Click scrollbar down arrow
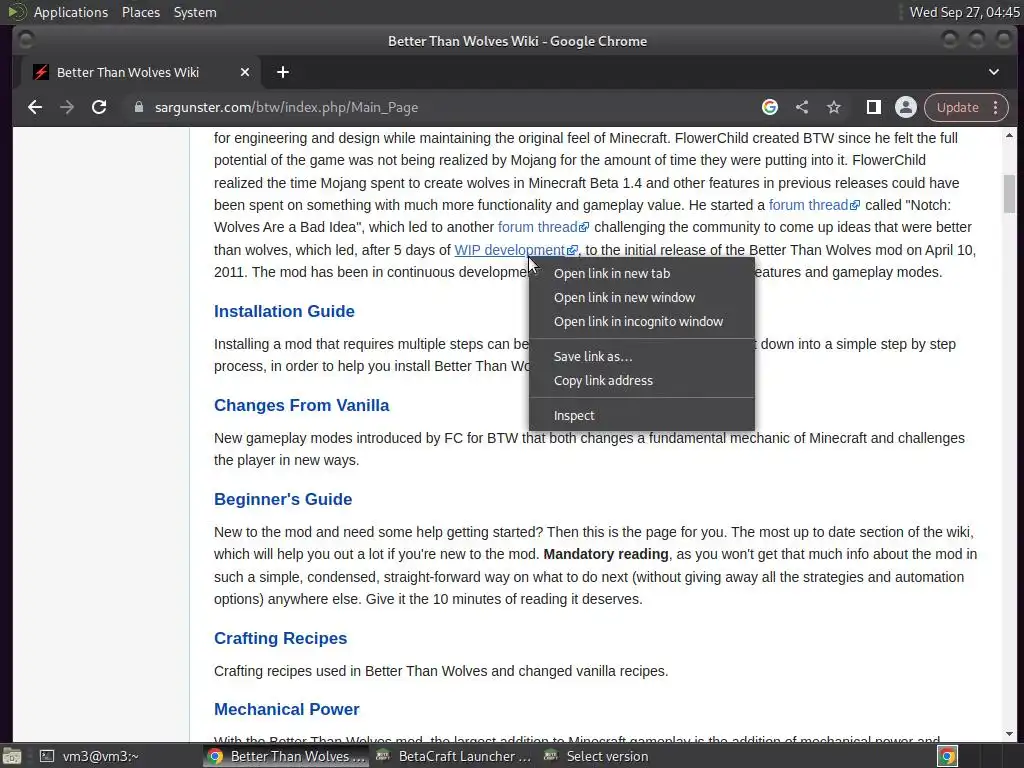The height and width of the screenshot is (768, 1024). tap(1010, 735)
